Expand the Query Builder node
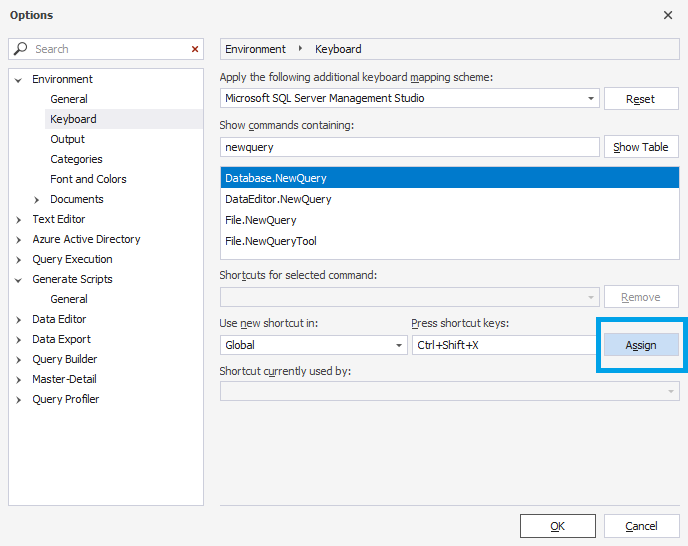 [18, 360]
